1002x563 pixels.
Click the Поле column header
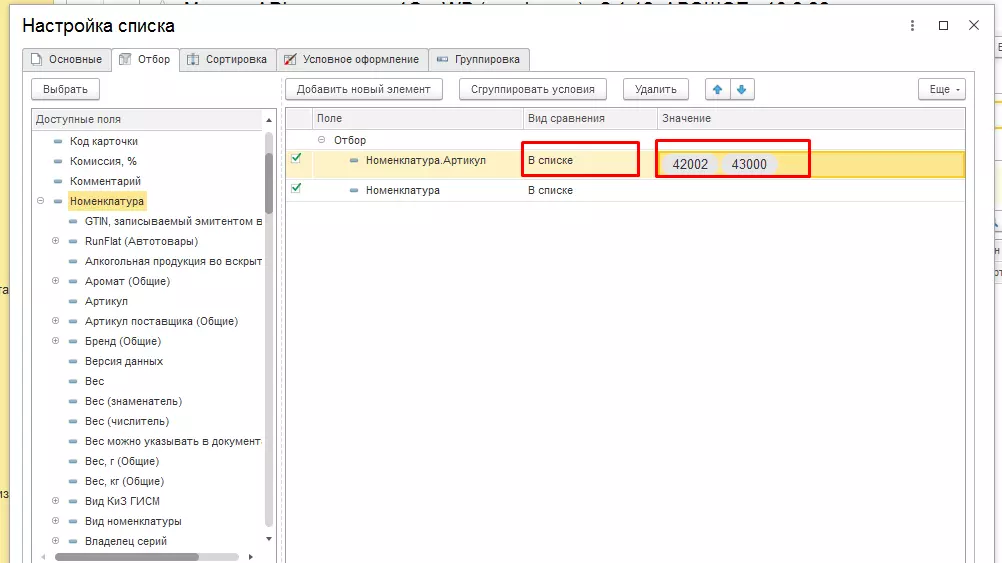[x=418, y=119]
